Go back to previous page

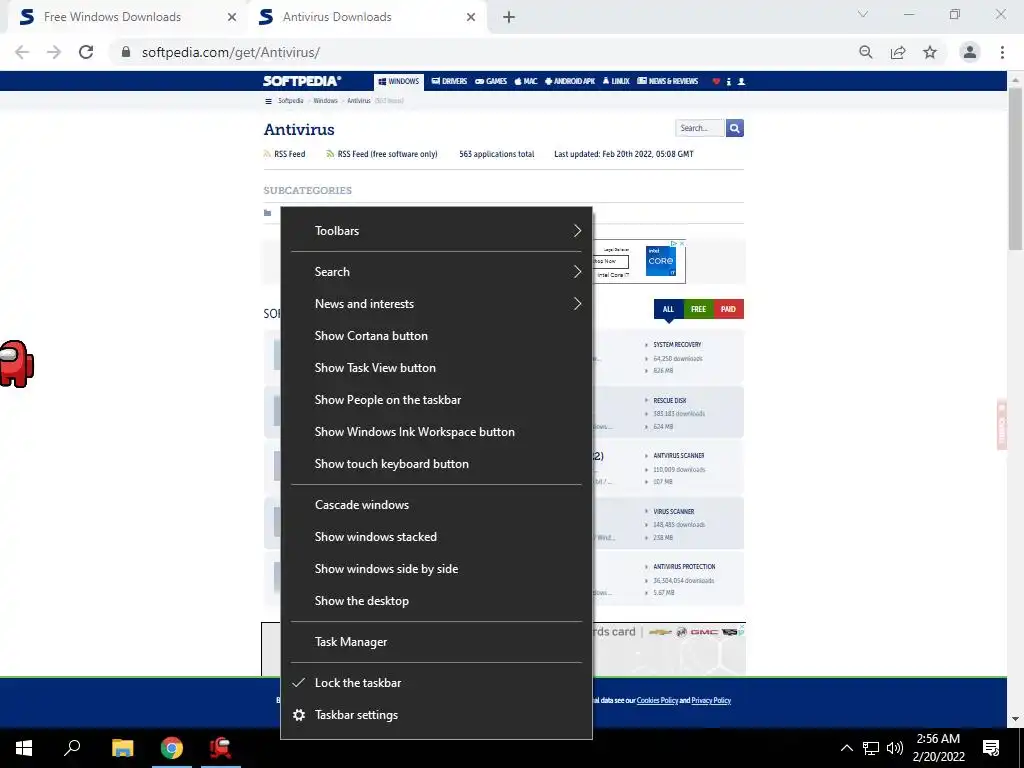pos(22,52)
